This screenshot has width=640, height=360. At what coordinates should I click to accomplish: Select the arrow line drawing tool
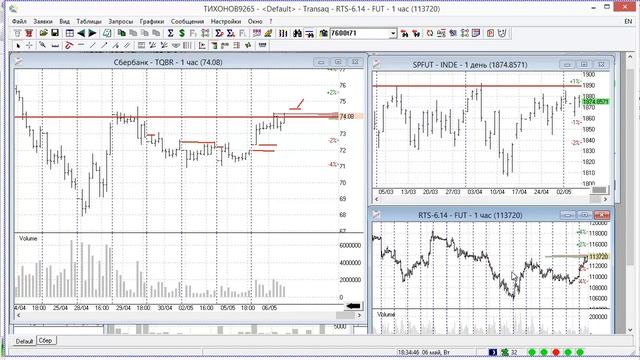coord(104,45)
